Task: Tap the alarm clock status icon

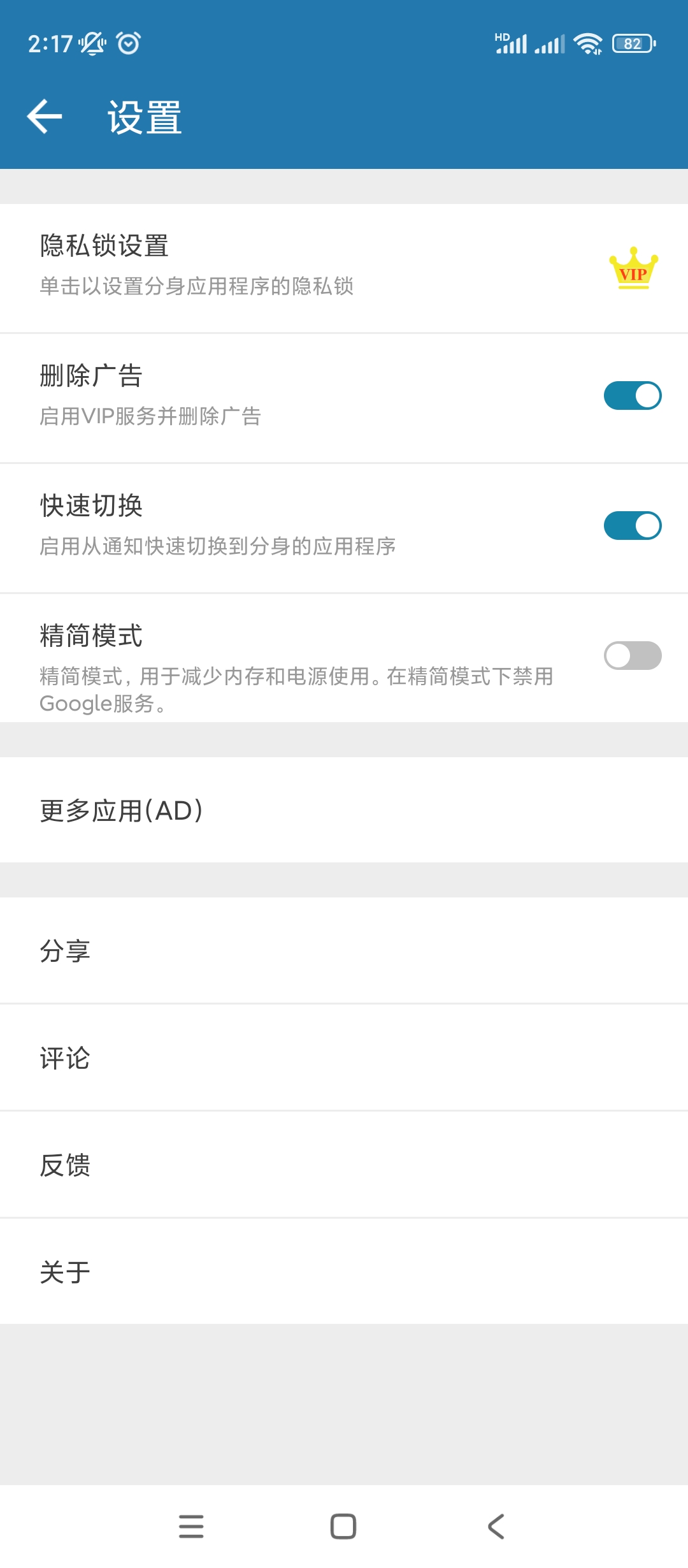Action: 129,43
